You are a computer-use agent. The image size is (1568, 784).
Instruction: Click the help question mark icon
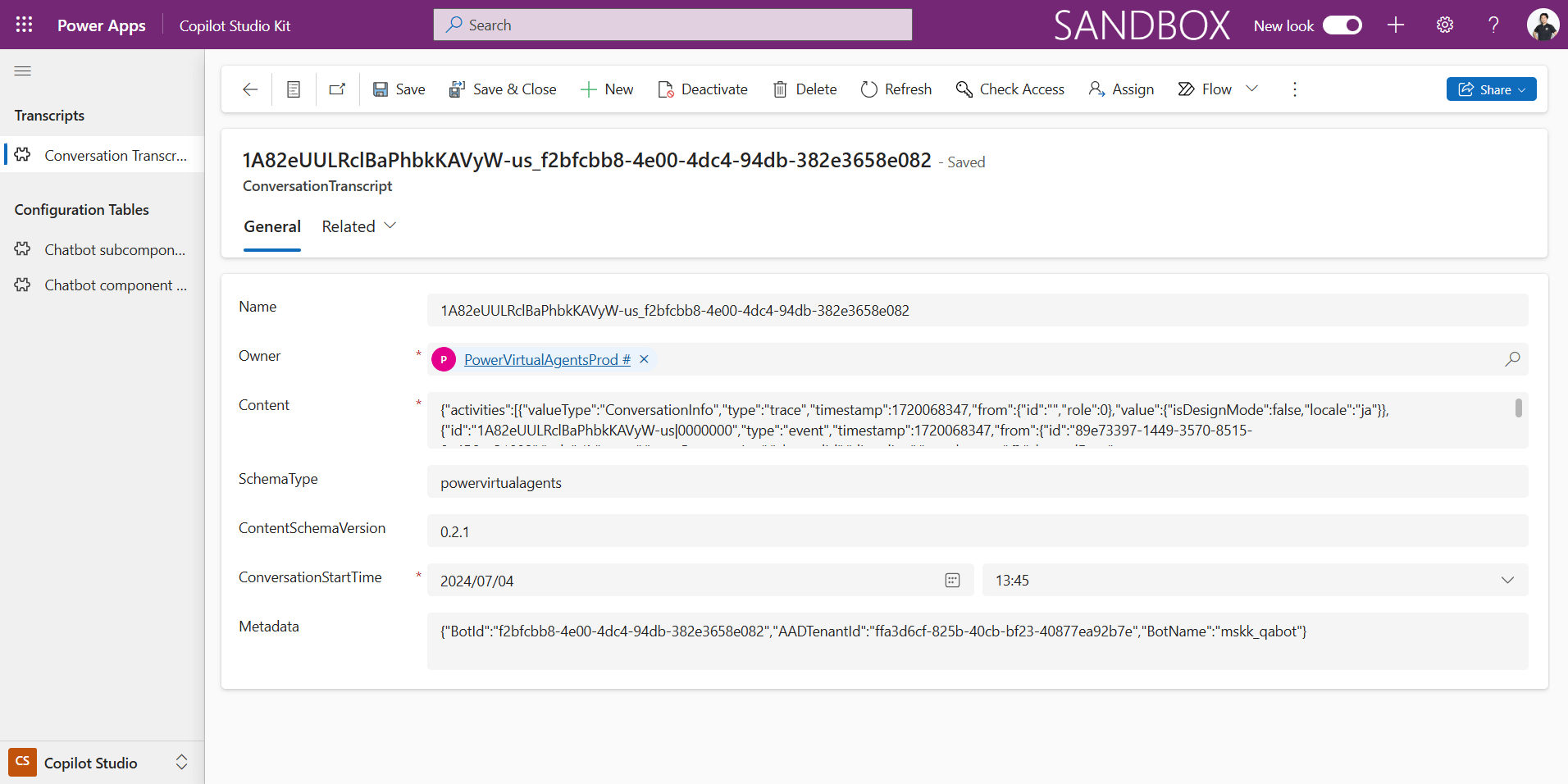pos(1493,25)
